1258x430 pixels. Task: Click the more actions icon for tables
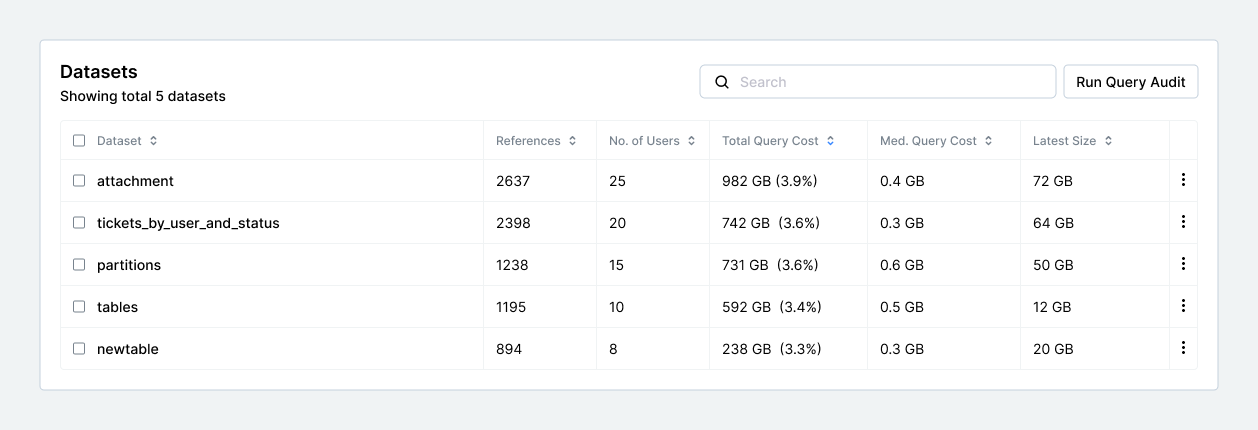(1183, 306)
